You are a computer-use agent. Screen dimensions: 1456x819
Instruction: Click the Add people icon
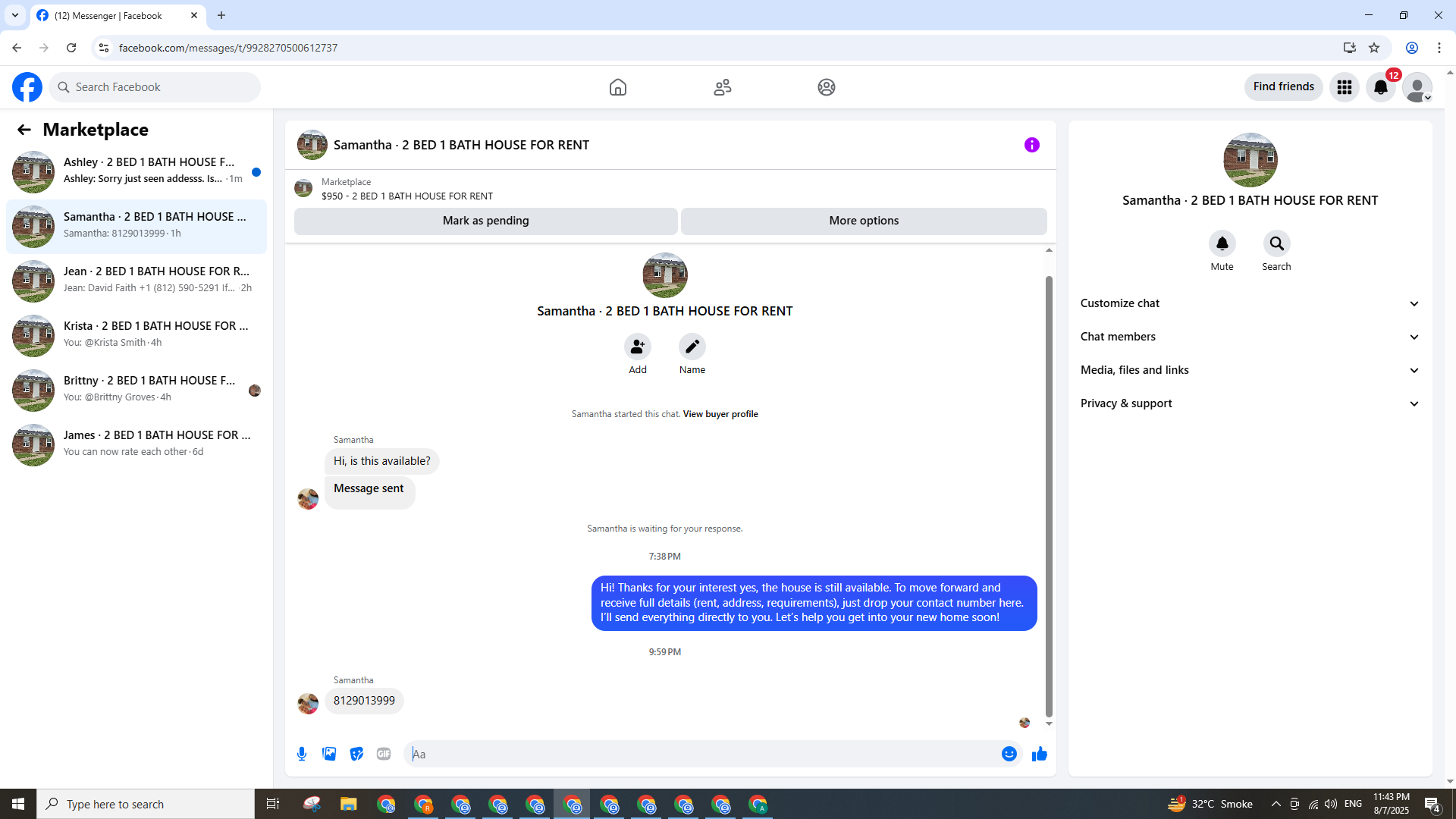(638, 347)
